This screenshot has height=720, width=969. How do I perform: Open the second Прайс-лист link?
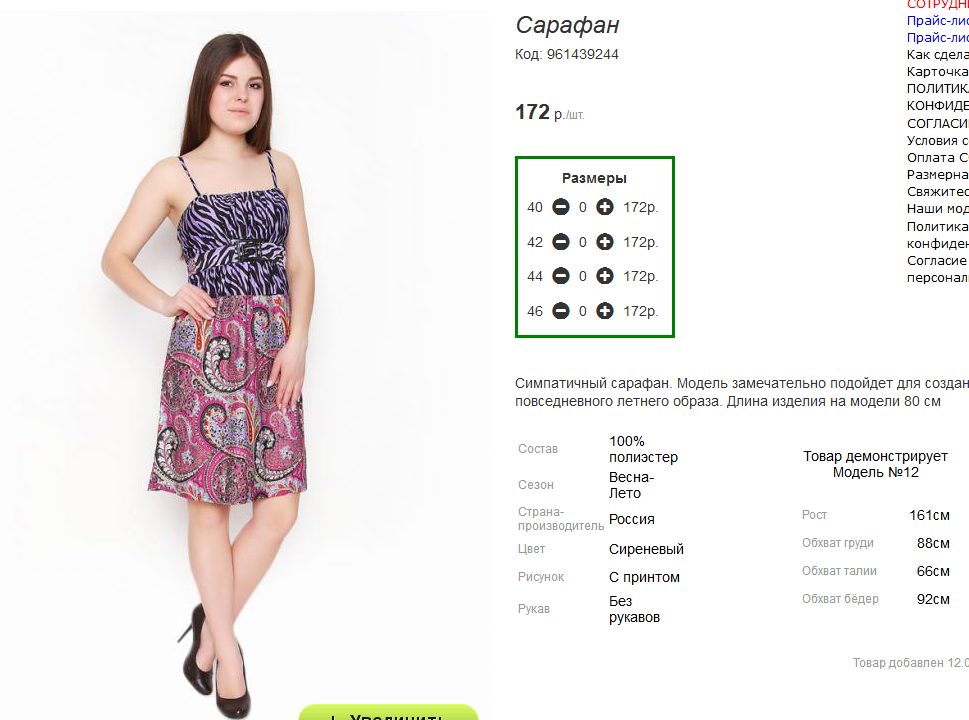pos(937,38)
